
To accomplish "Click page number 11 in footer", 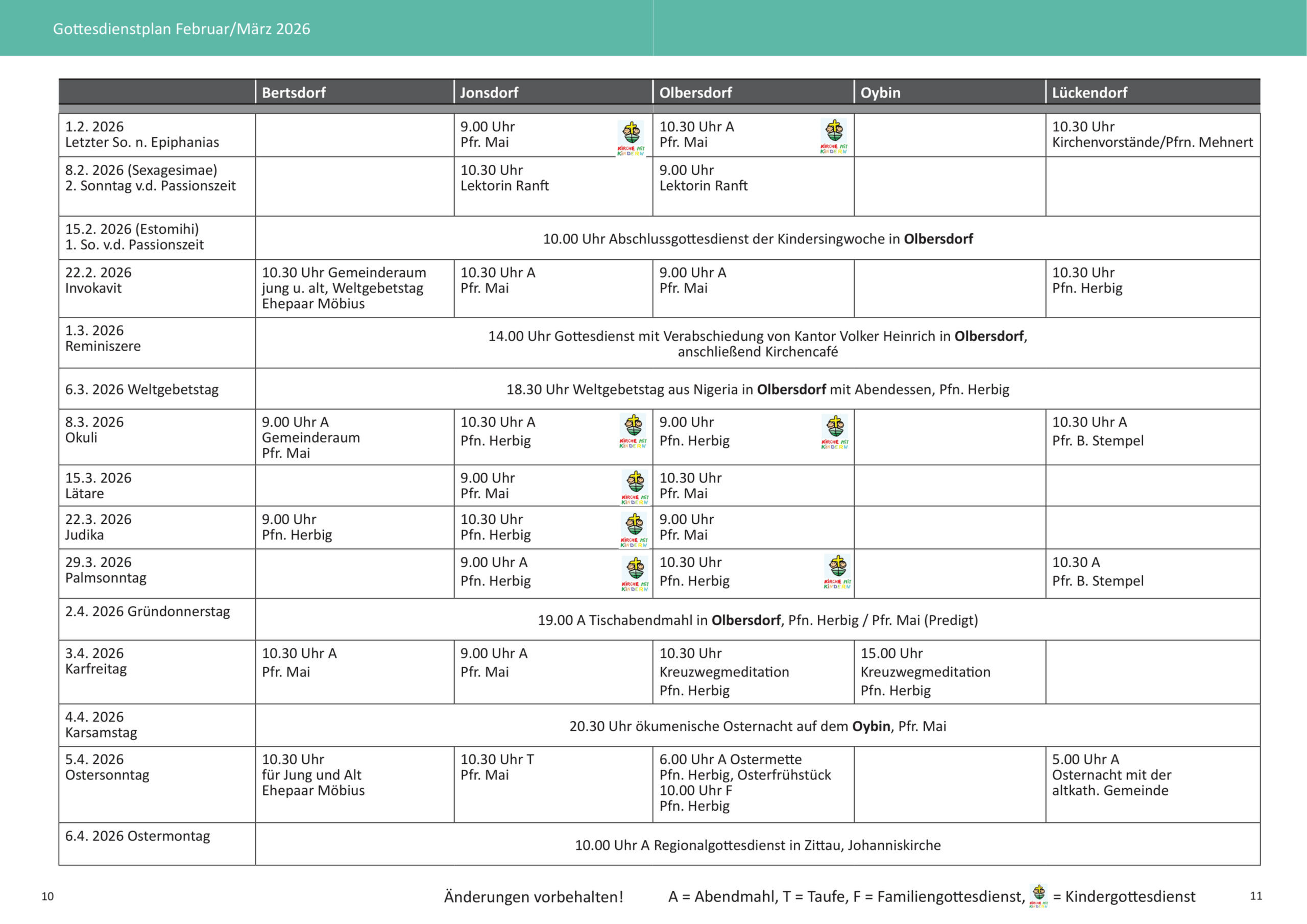I will click(1256, 896).
